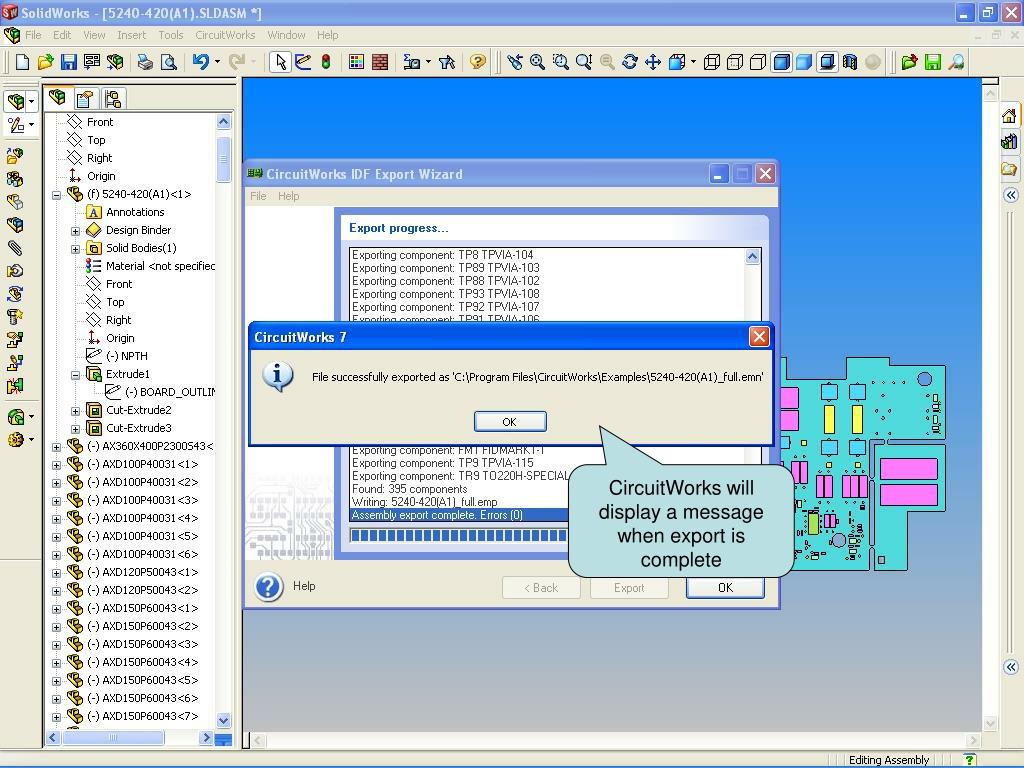Open Help menu in the IDF Export Wizard
1024x768 pixels.
(288, 196)
